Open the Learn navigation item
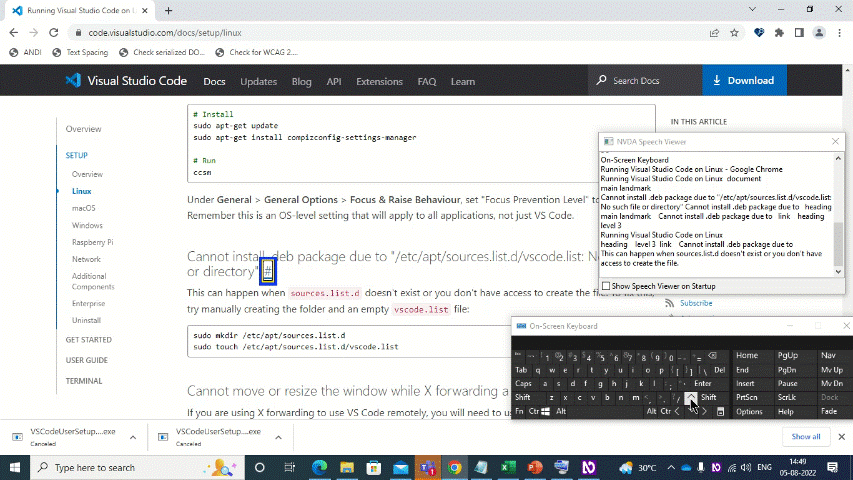The image size is (853, 480). 462,81
